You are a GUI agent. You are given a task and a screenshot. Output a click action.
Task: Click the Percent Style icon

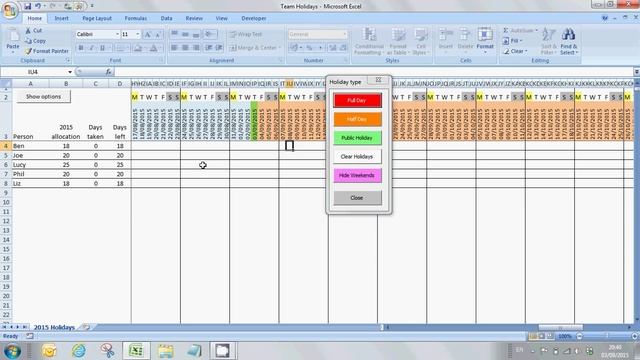click(309, 48)
